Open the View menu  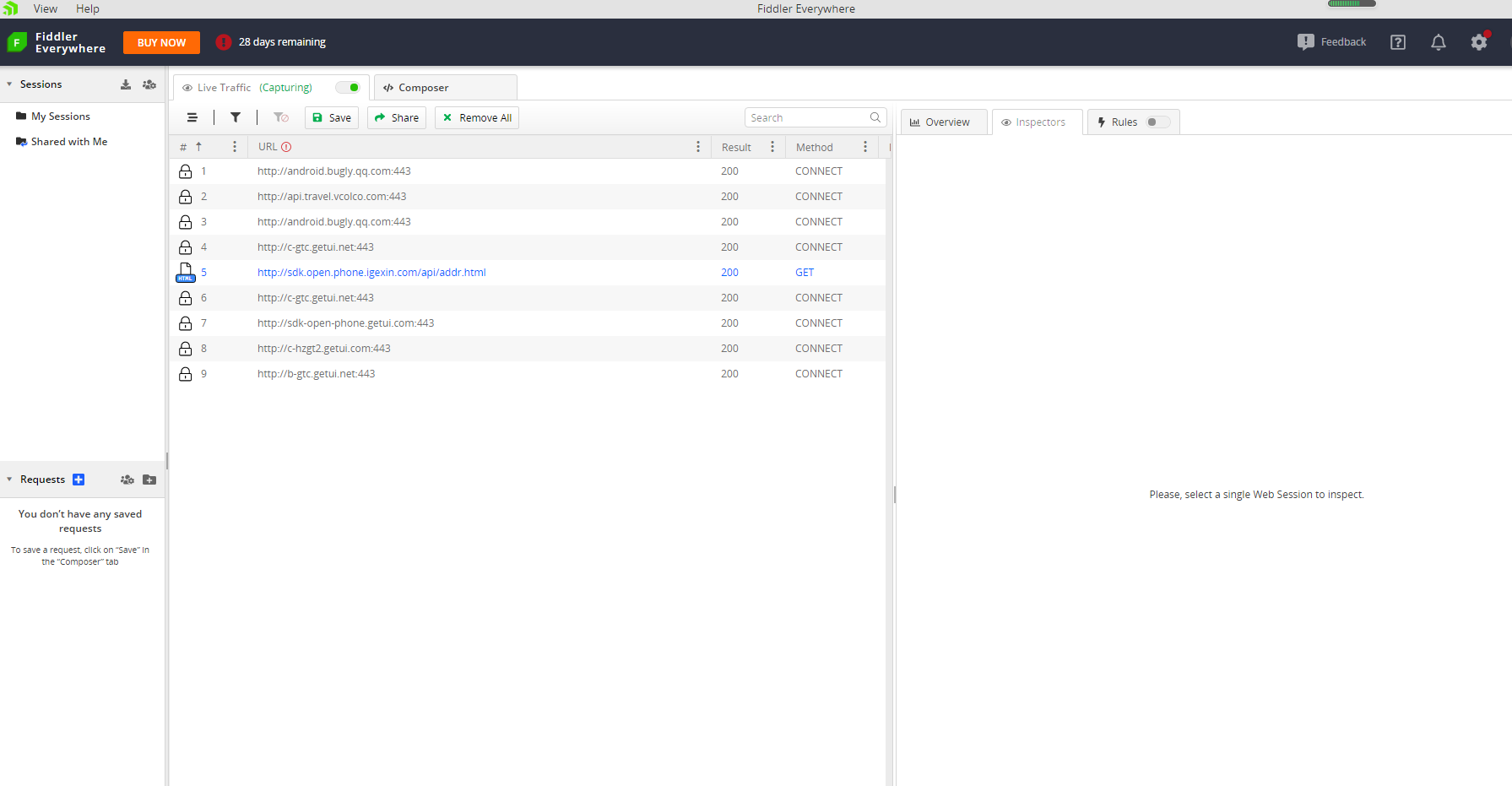click(x=46, y=8)
